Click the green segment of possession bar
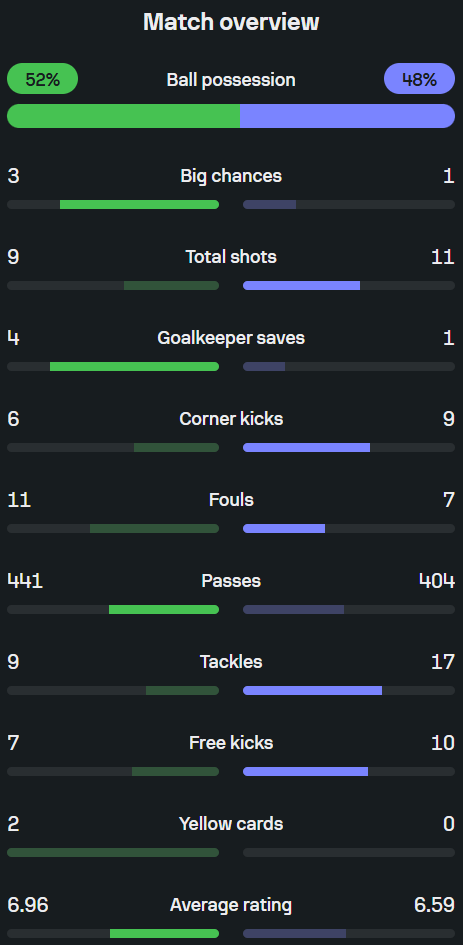The width and height of the screenshot is (463, 945). coord(123,116)
